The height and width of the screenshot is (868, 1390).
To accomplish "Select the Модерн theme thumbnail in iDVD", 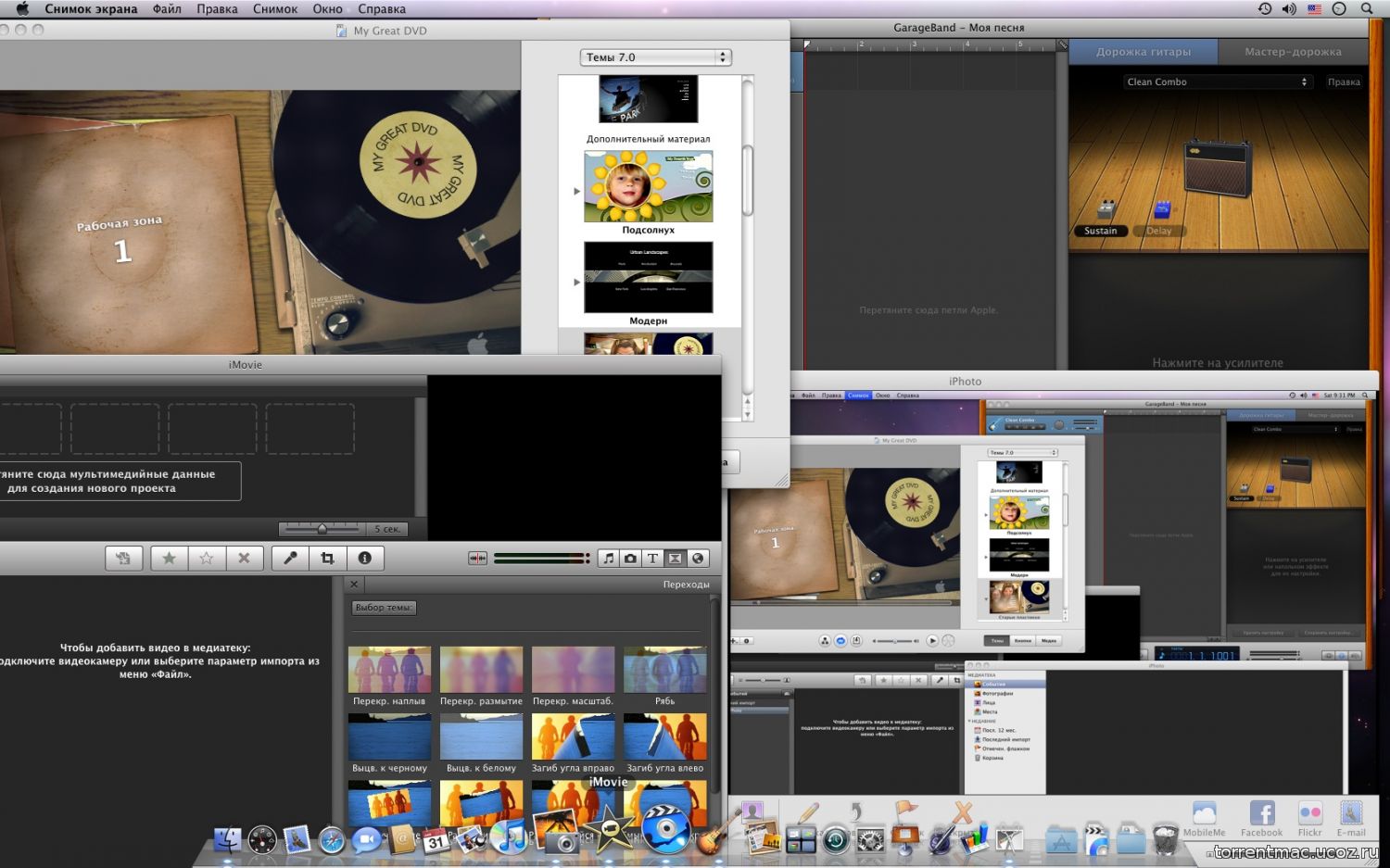I will (648, 277).
